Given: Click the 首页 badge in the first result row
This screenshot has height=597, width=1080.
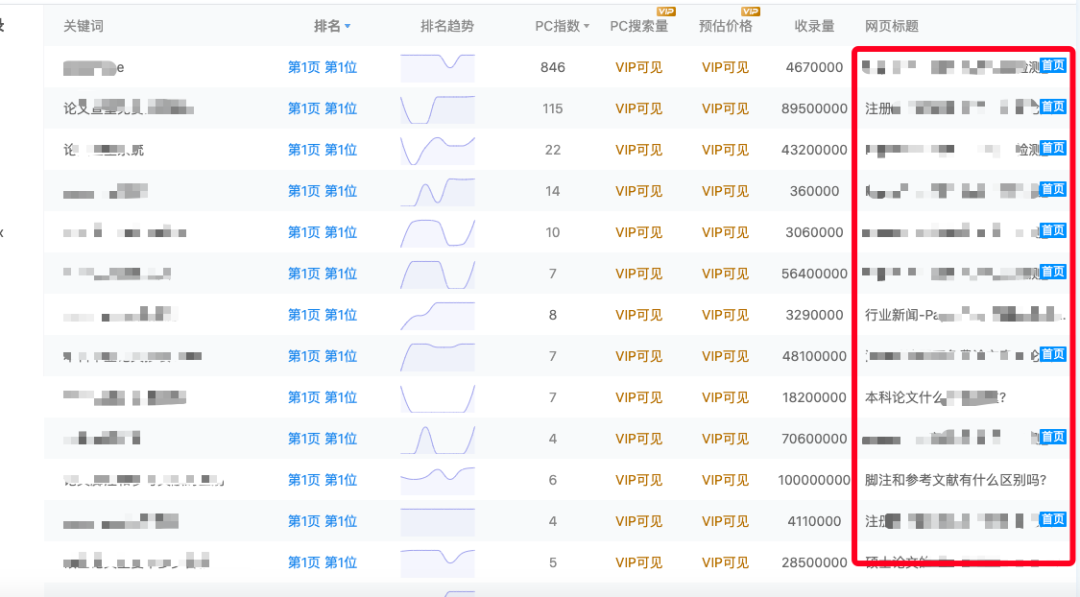Looking at the screenshot, I should 1052,64.
